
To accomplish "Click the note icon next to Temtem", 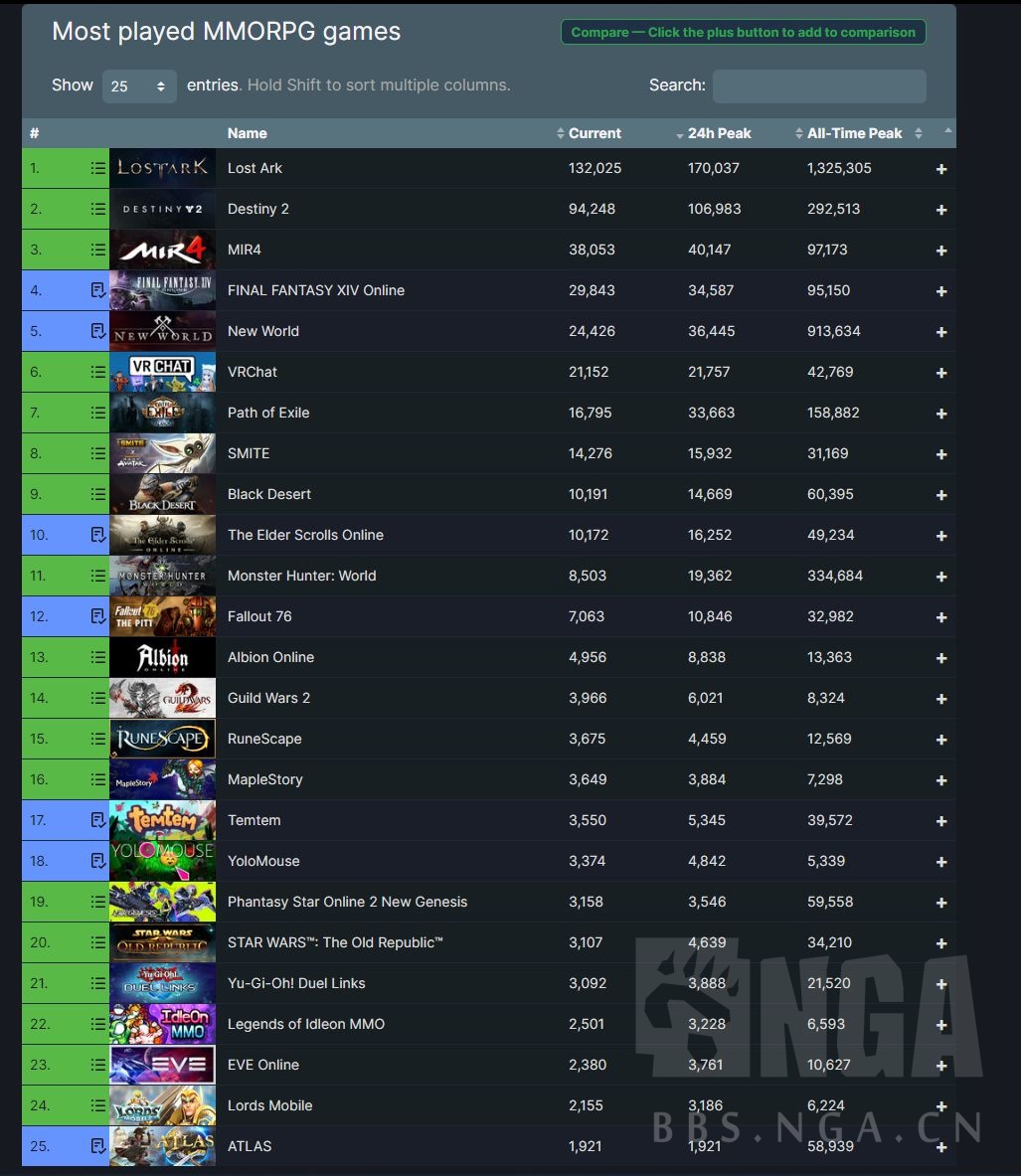I will click(x=97, y=820).
